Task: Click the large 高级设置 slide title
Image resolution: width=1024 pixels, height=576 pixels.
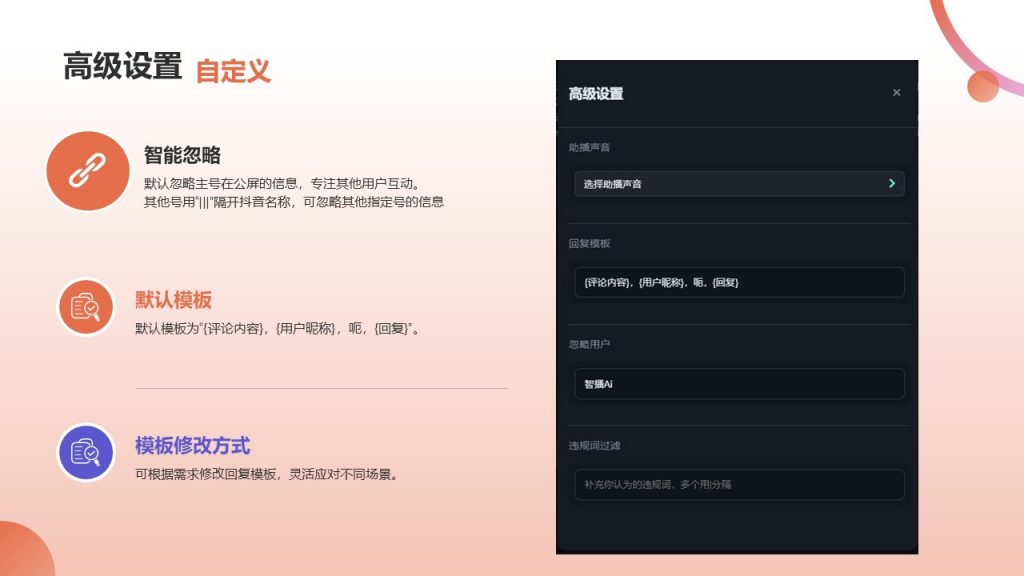Action: 122,67
